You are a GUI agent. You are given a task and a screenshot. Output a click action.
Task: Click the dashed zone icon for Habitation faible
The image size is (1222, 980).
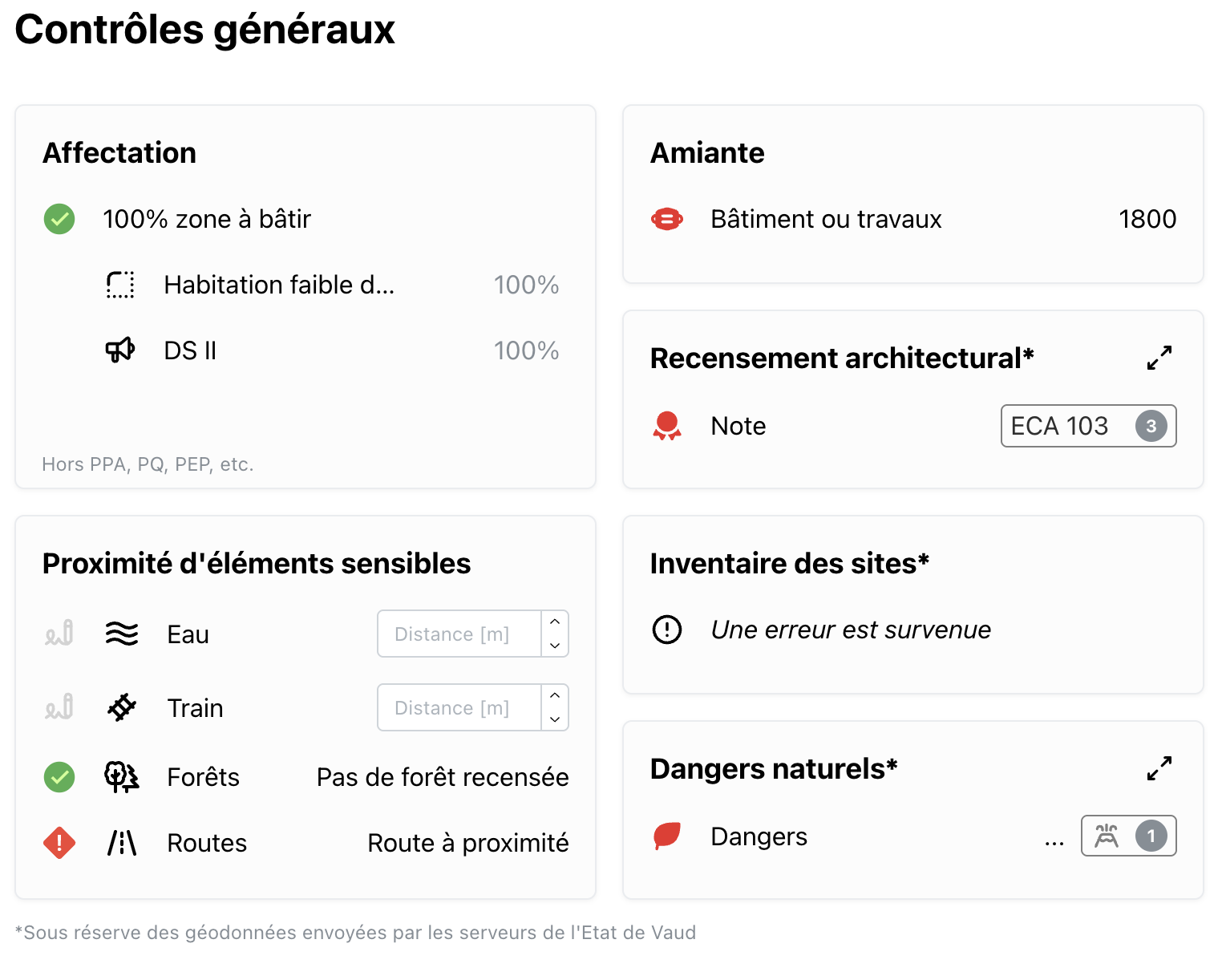(x=120, y=285)
